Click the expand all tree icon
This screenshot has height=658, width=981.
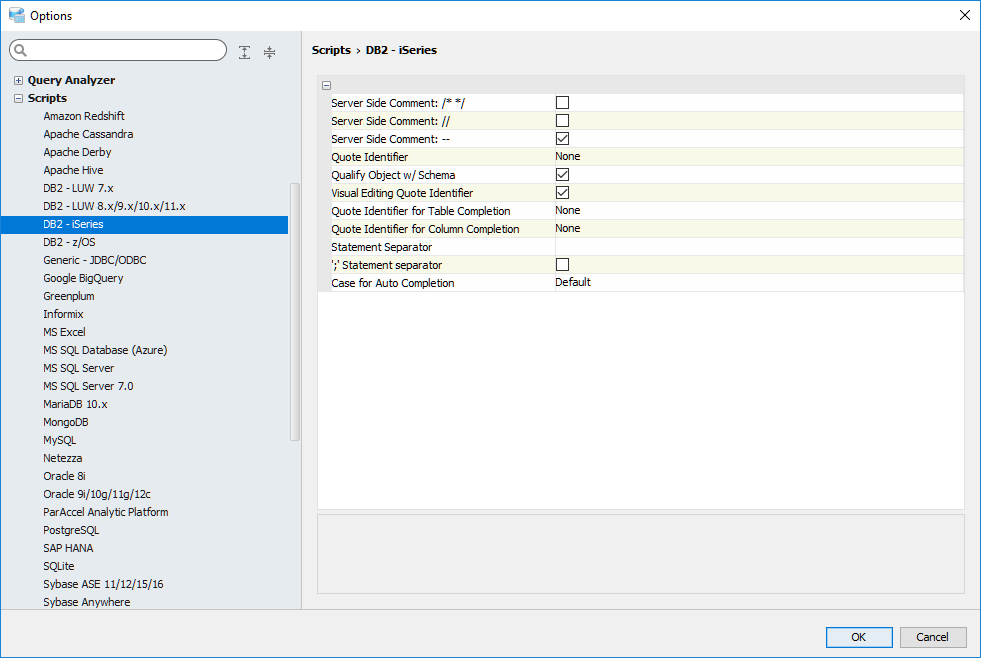(245, 52)
